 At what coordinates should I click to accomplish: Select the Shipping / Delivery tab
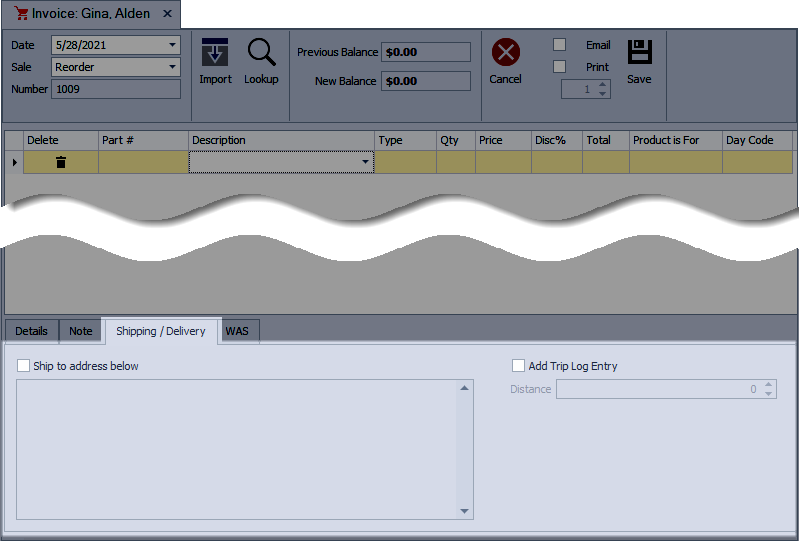(161, 331)
